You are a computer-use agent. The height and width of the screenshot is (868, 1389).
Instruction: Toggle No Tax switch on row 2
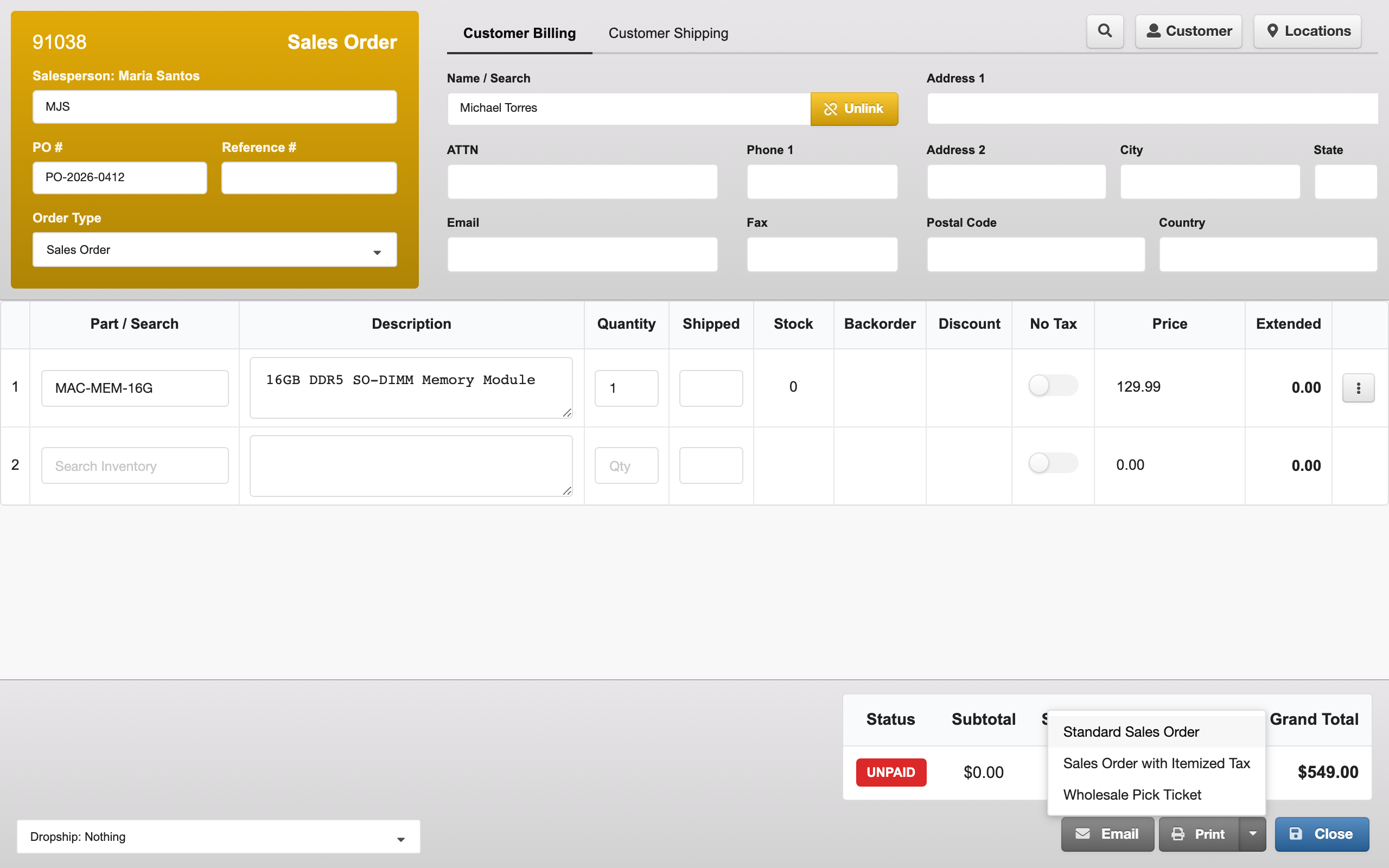pyautogui.click(x=1053, y=463)
